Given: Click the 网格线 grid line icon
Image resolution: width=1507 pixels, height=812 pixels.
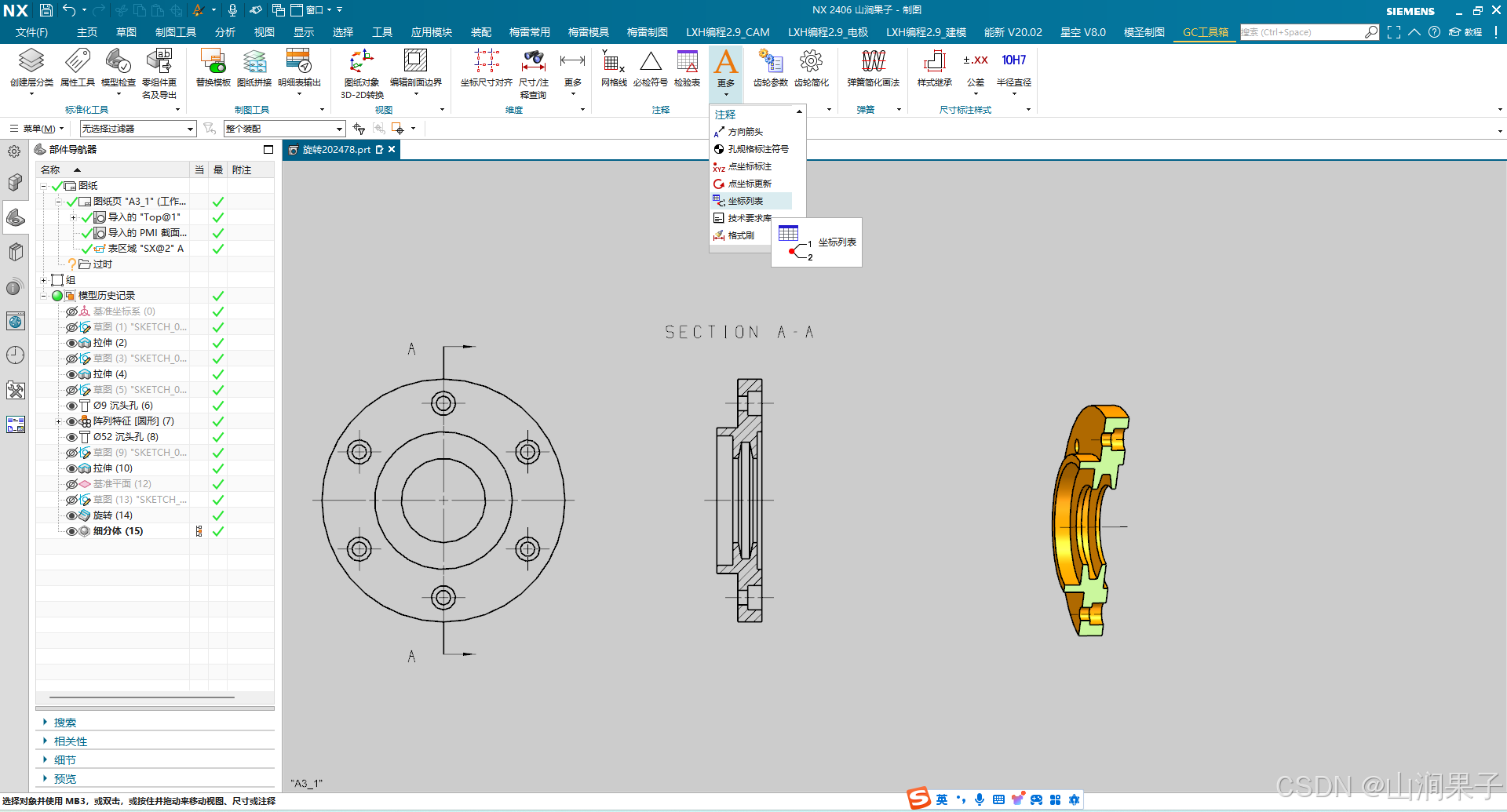Looking at the screenshot, I should tap(613, 68).
